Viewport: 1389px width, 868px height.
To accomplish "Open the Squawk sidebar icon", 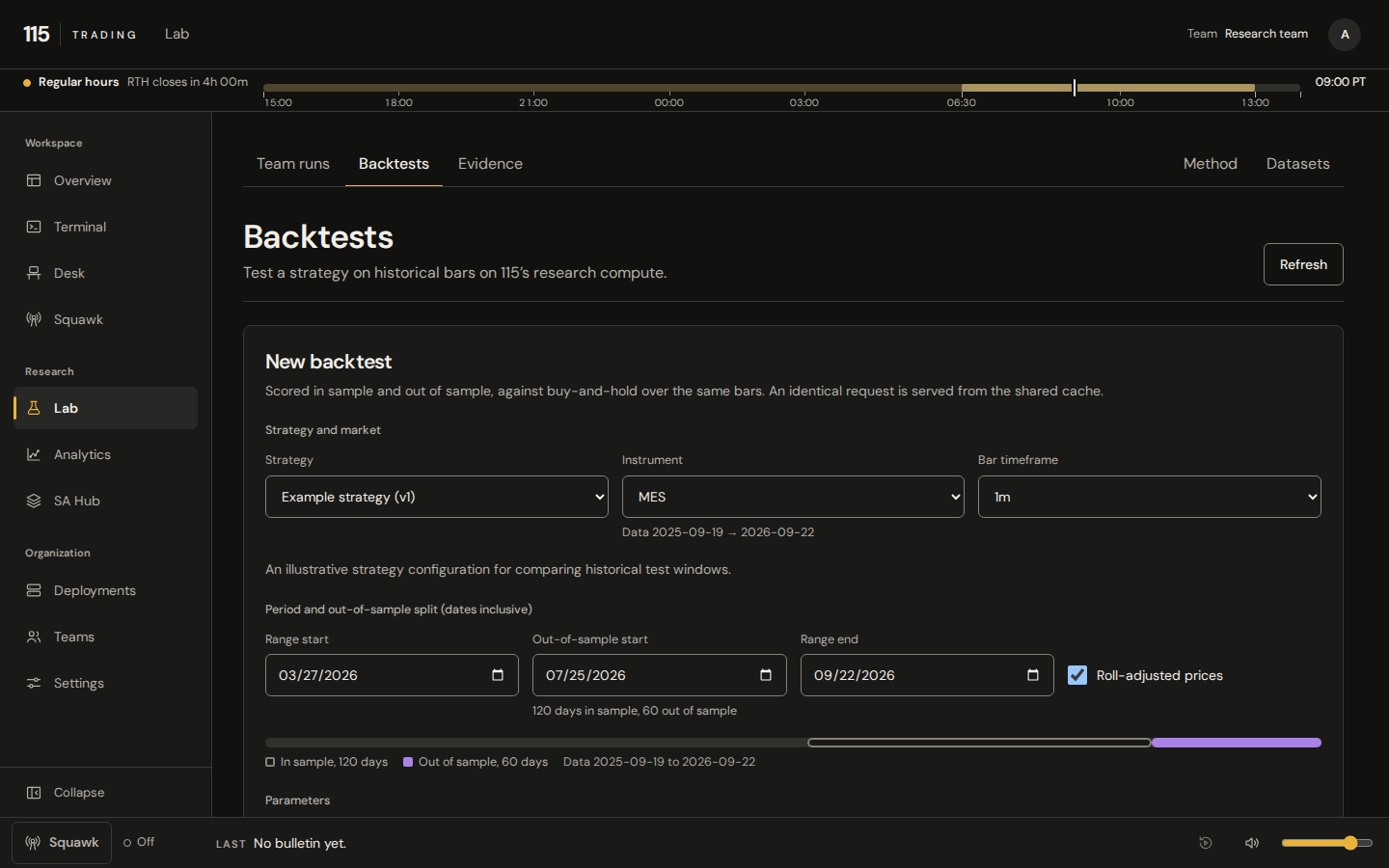I will (34, 319).
